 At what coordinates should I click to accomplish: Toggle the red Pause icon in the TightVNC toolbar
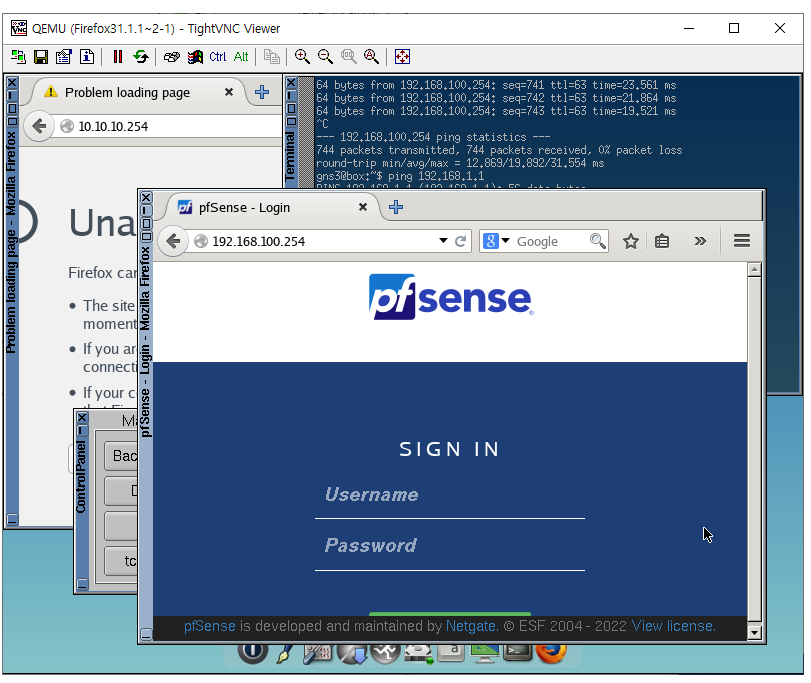(118, 57)
